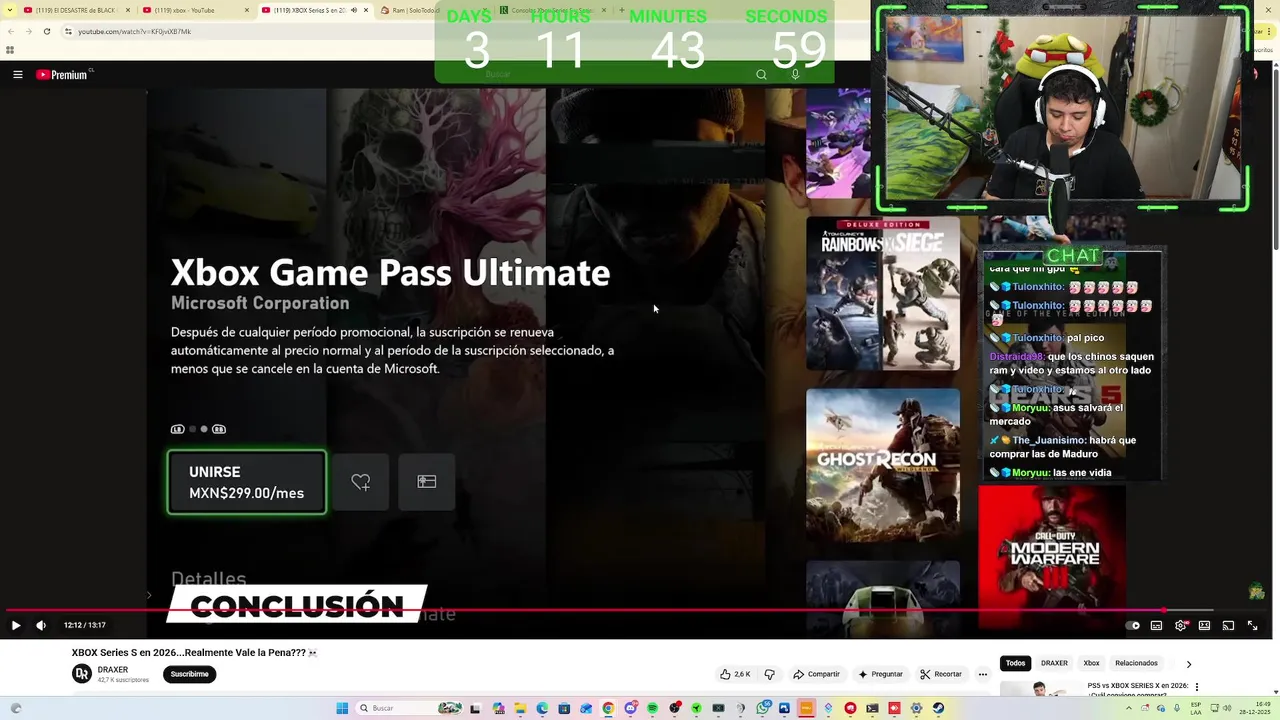Open the DRAXER channel avatar

point(82,674)
